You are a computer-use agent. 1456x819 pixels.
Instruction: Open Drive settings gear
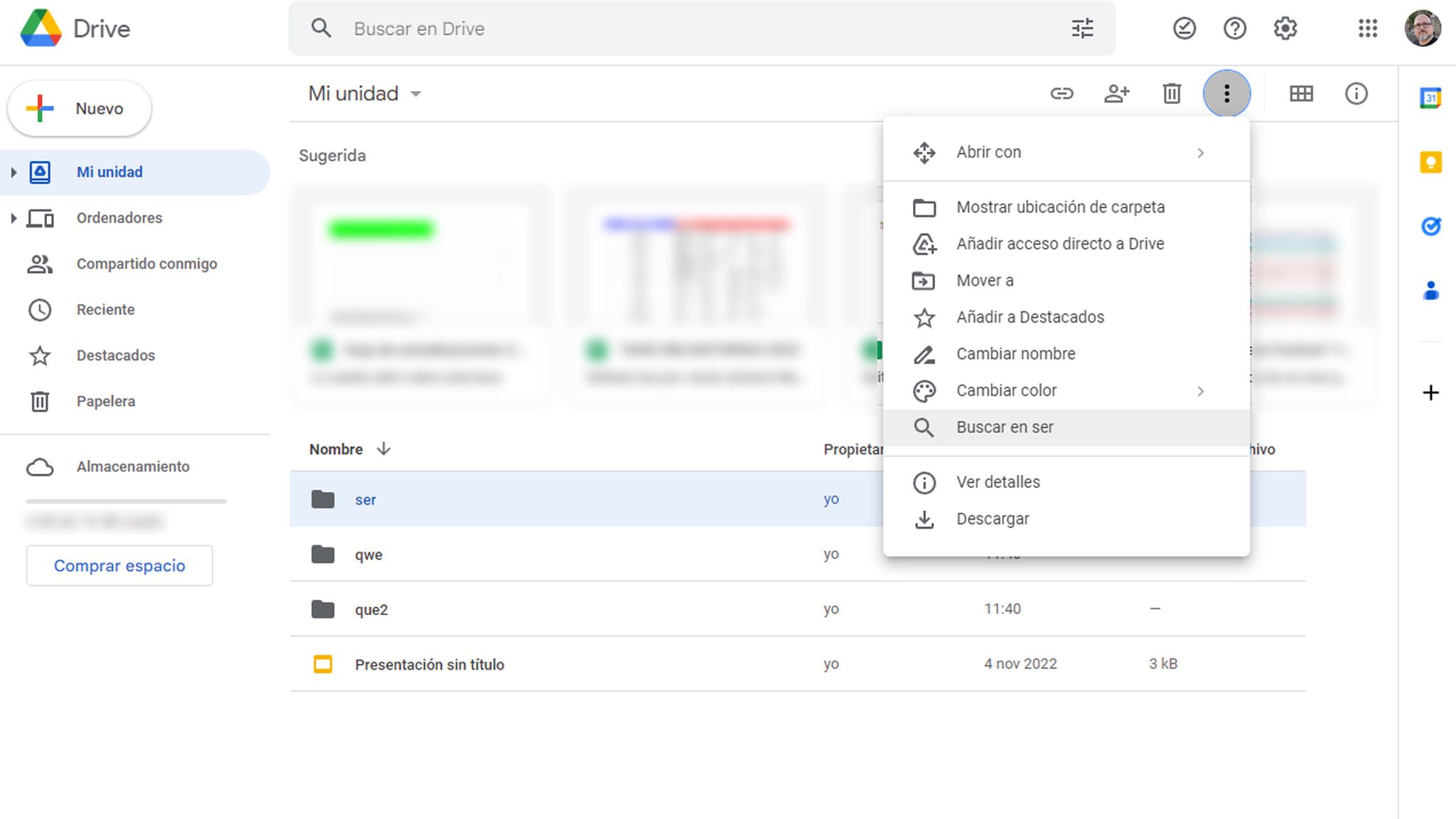[1286, 28]
